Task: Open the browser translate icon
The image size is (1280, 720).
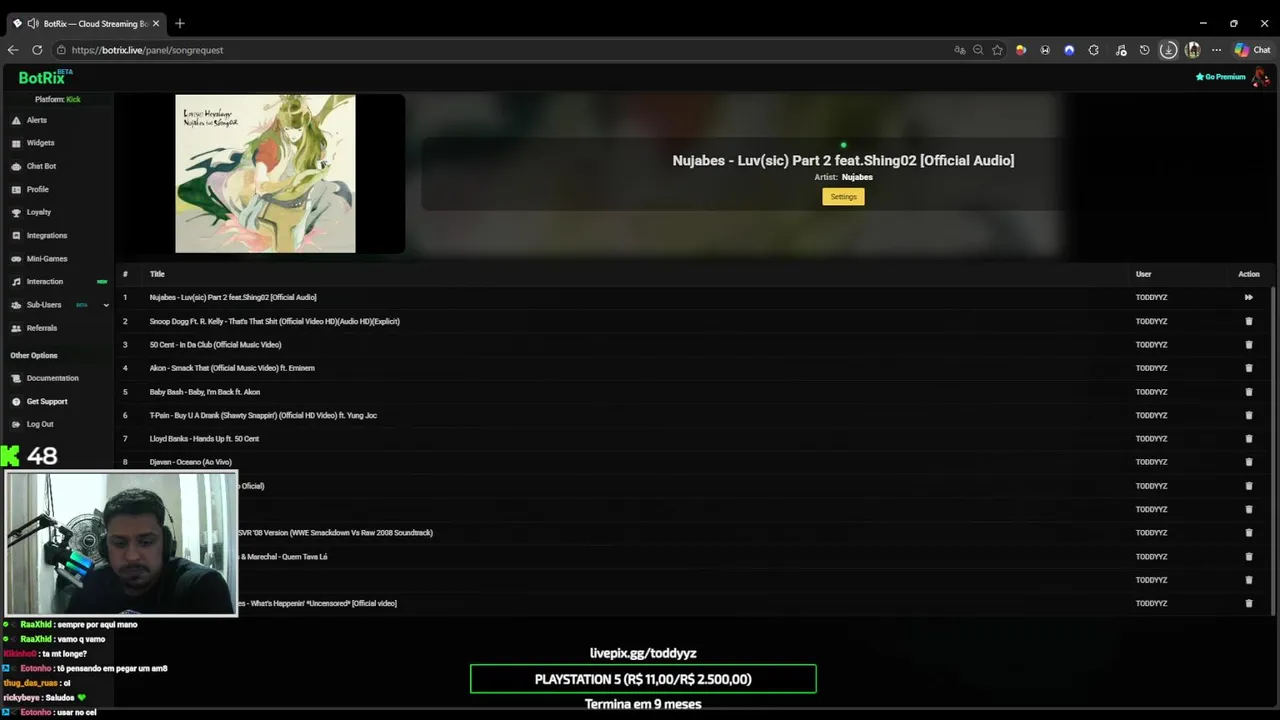Action: (x=960, y=50)
